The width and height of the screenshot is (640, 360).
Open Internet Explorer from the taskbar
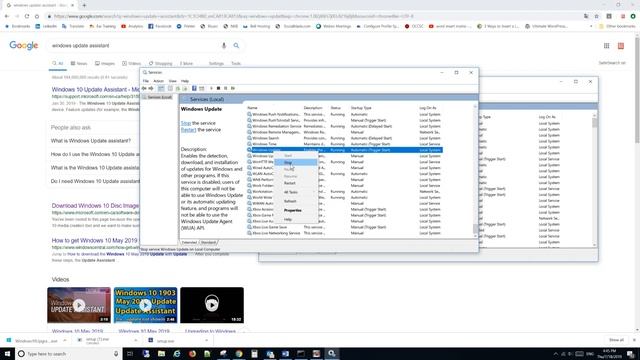coord(177,353)
